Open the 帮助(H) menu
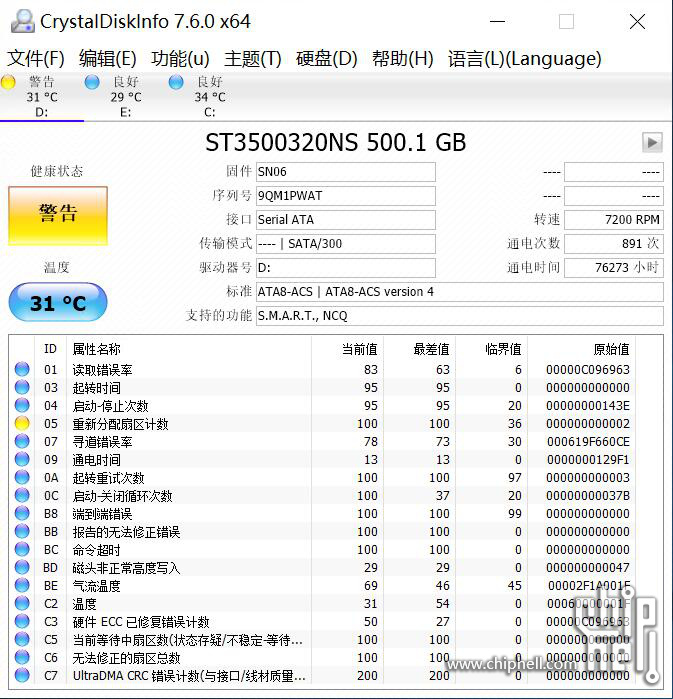The width and height of the screenshot is (673, 699). tap(403, 58)
